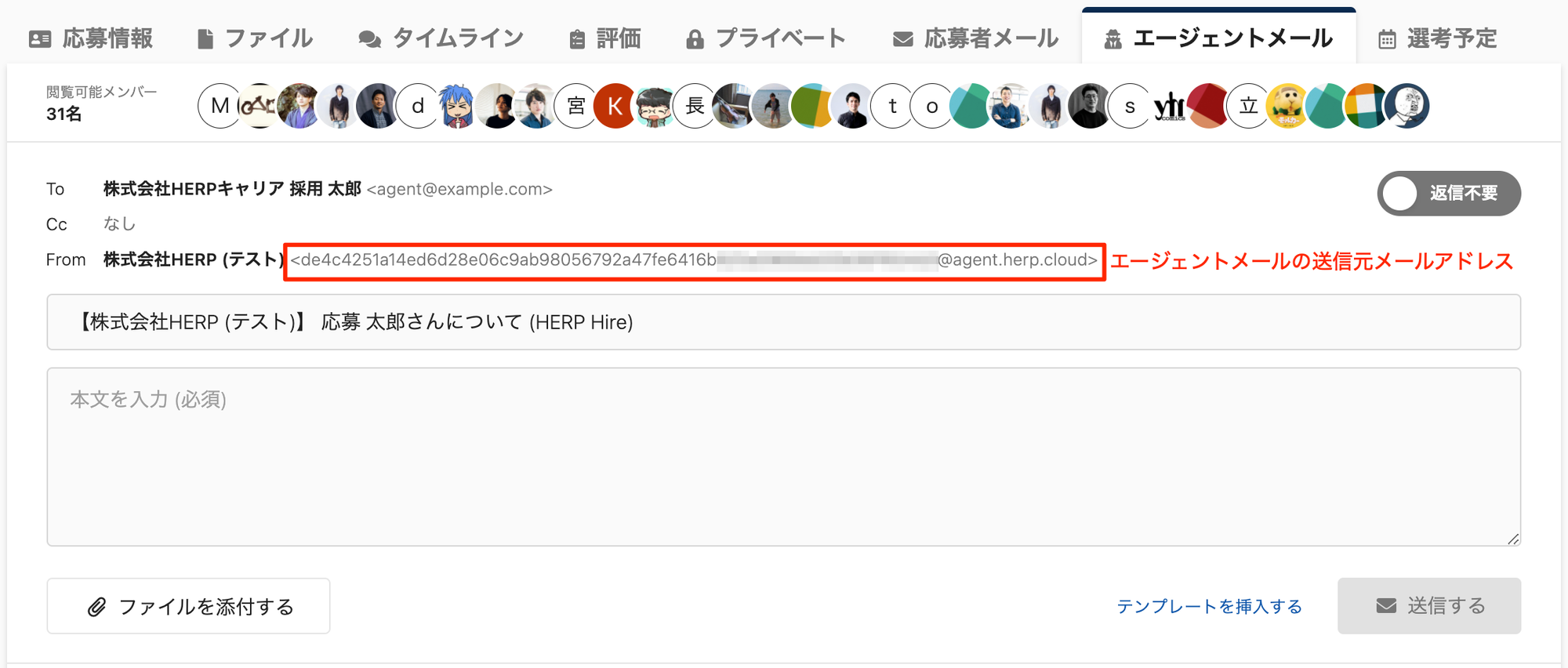
Task: Click the red geometric member avatar
Action: click(1209, 106)
